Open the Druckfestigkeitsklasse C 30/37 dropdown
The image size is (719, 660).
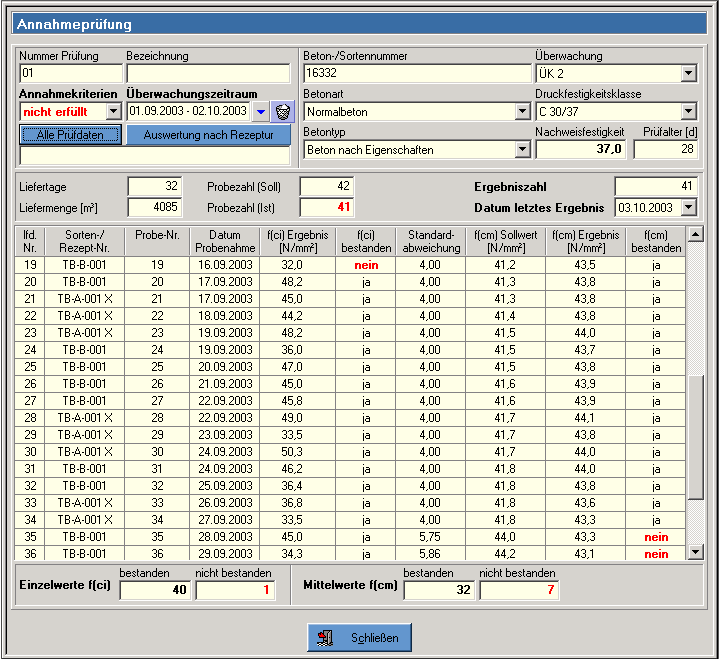point(688,111)
